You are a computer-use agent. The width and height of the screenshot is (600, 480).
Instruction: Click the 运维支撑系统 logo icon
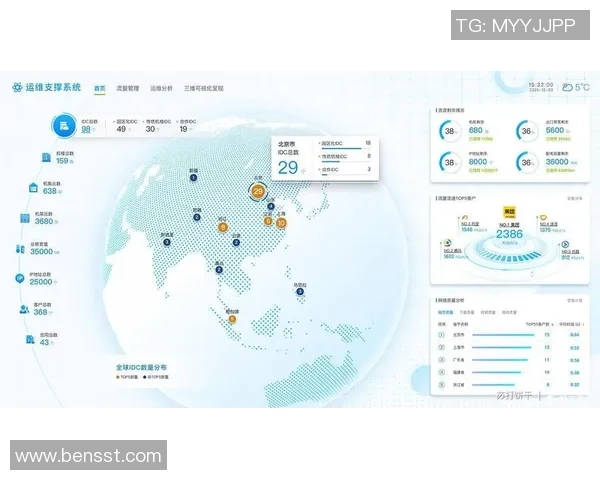pyautogui.click(x=17, y=88)
